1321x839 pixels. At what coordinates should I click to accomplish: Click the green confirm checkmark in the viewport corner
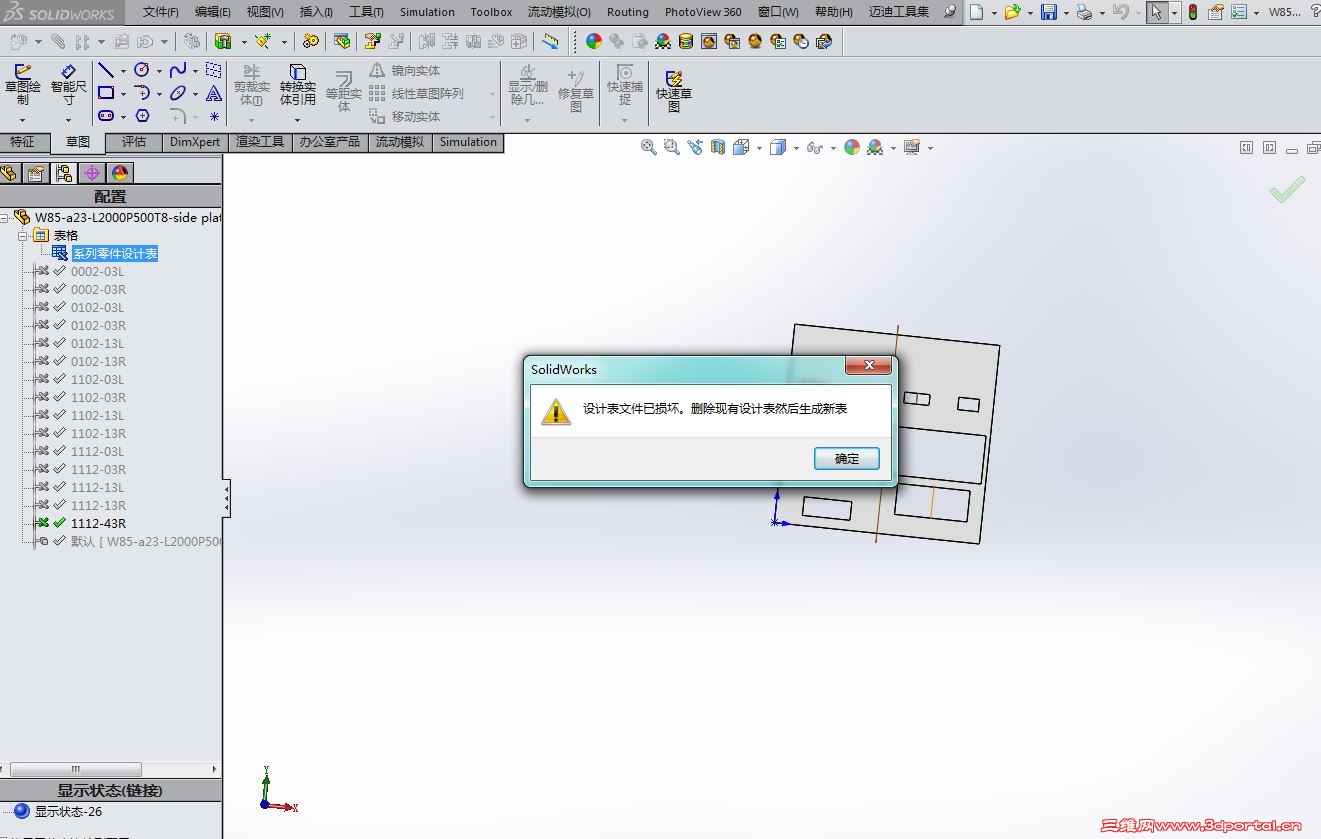click(x=1288, y=189)
